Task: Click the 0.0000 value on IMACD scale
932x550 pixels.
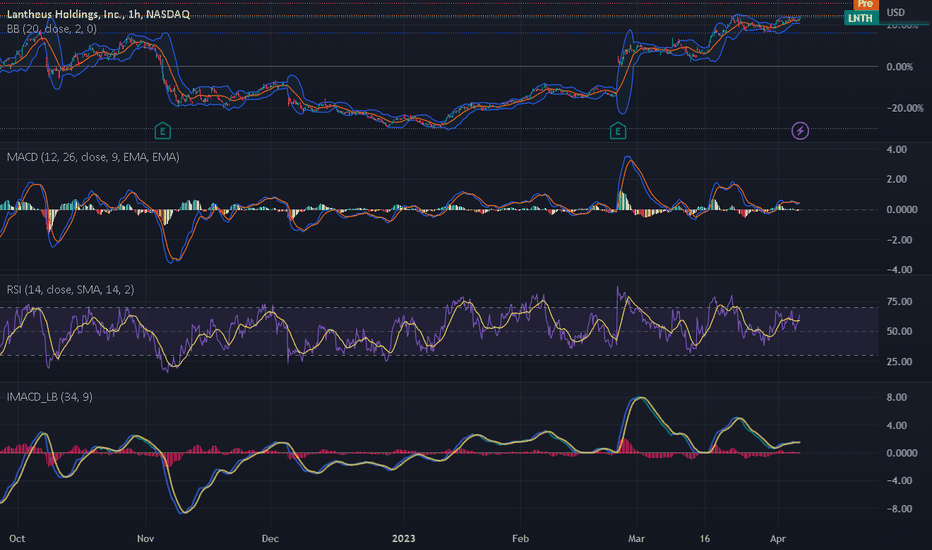Action: click(902, 453)
